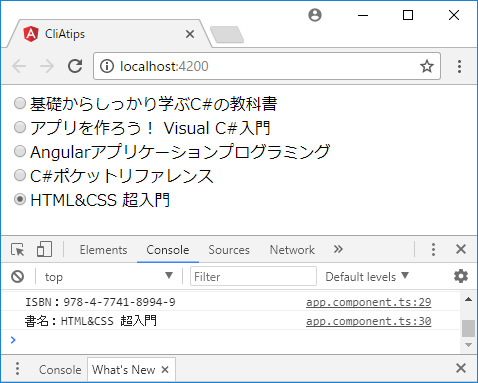Maximize the Chrome window
The height and width of the screenshot is (383, 478).
tap(408, 15)
